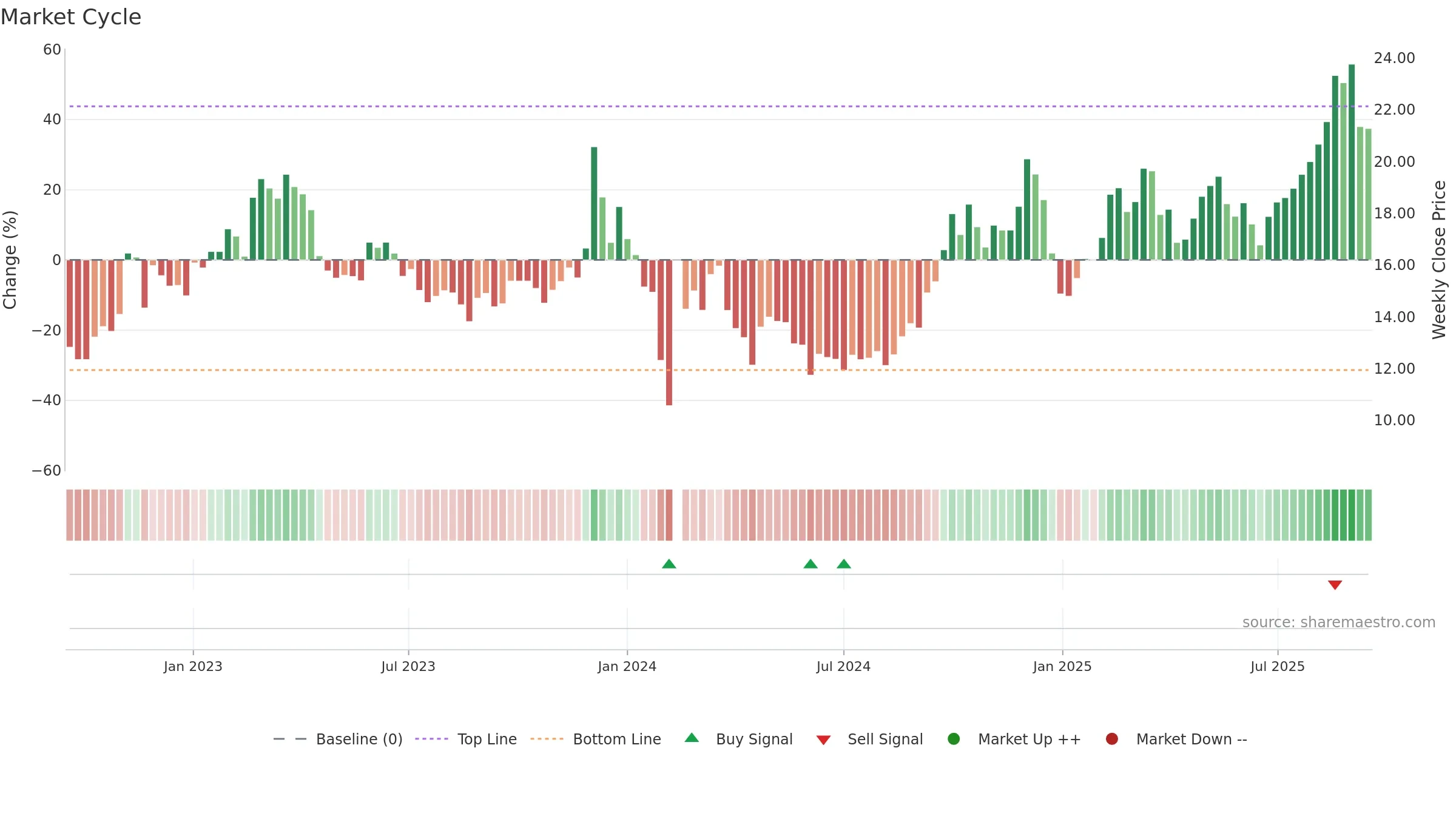Click the 24.00 price axis value
Viewport: 1456px width, 819px height.
click(1394, 58)
